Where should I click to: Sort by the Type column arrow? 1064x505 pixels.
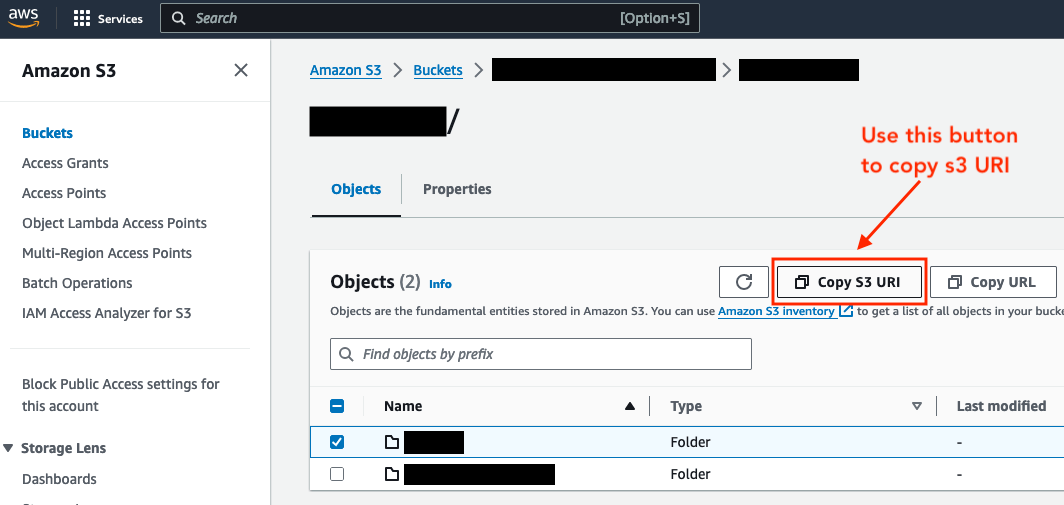coord(917,406)
